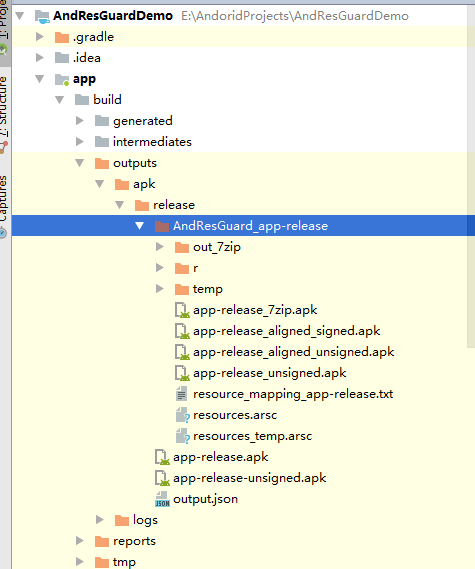Expand the .idea folder arrow
This screenshot has width=475, height=569.
[x=40, y=58]
